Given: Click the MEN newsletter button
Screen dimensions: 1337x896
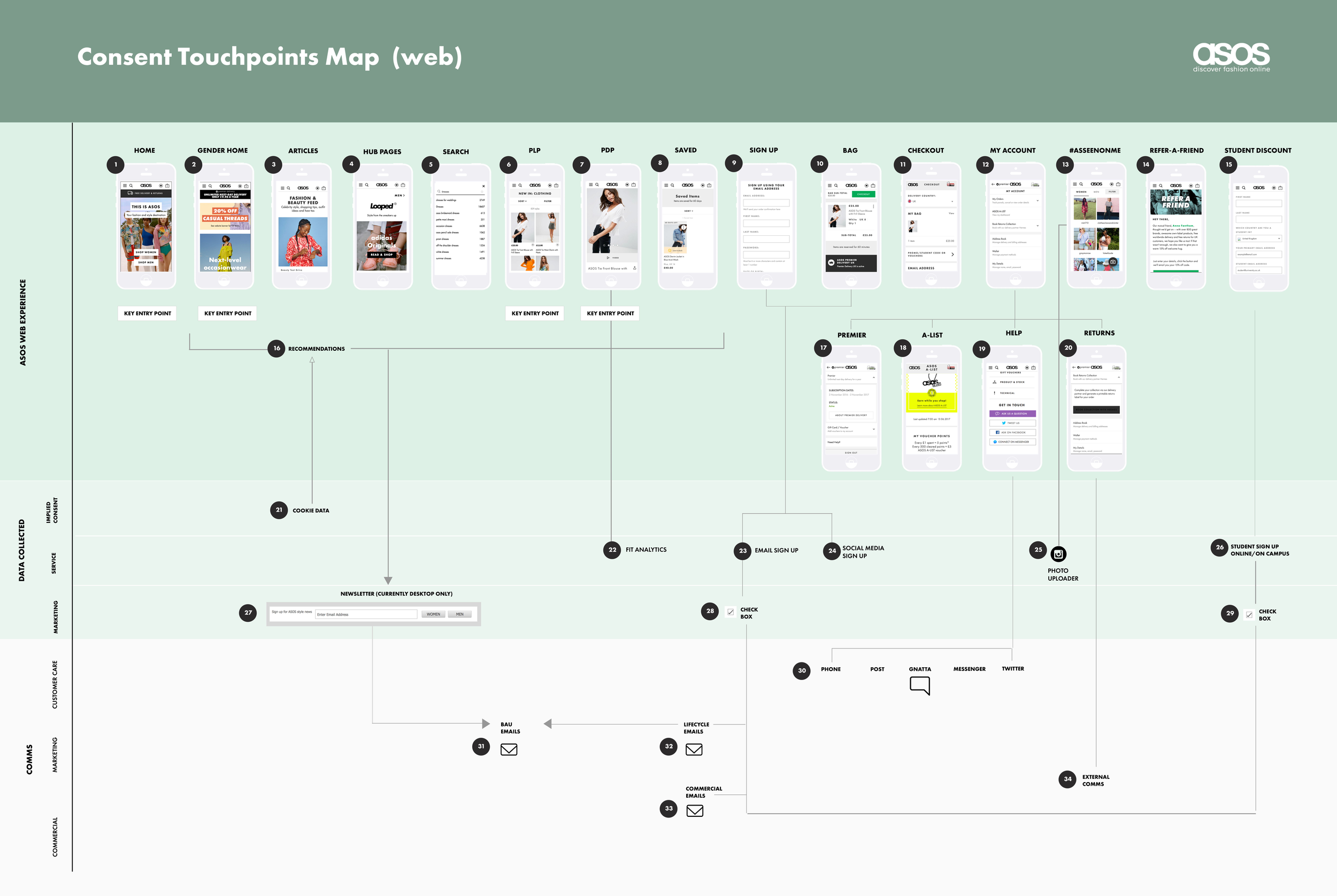Looking at the screenshot, I should pos(459,614).
